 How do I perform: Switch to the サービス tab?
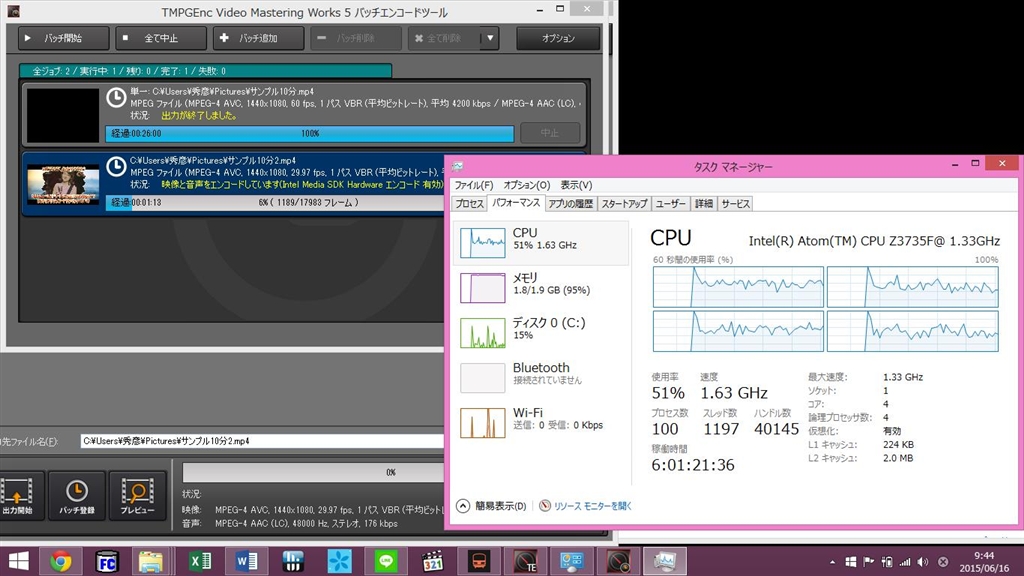tap(735, 204)
